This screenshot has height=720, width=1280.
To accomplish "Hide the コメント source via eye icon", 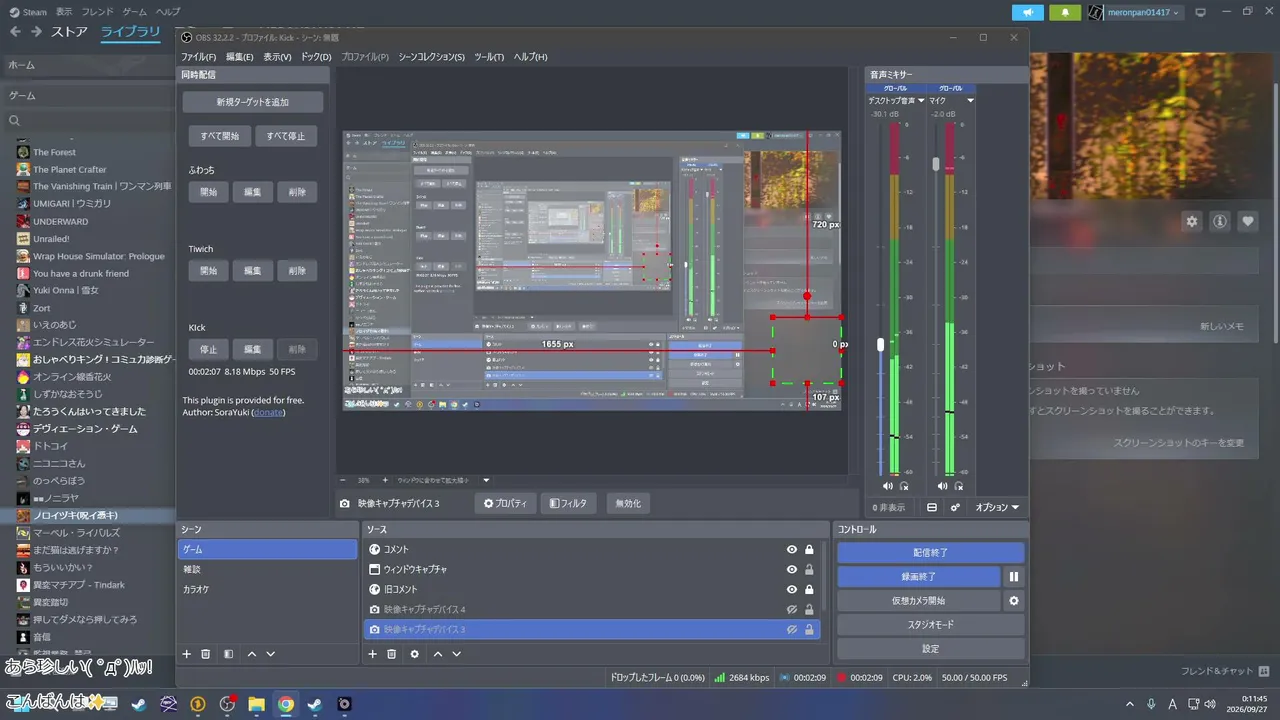I will pos(792,549).
